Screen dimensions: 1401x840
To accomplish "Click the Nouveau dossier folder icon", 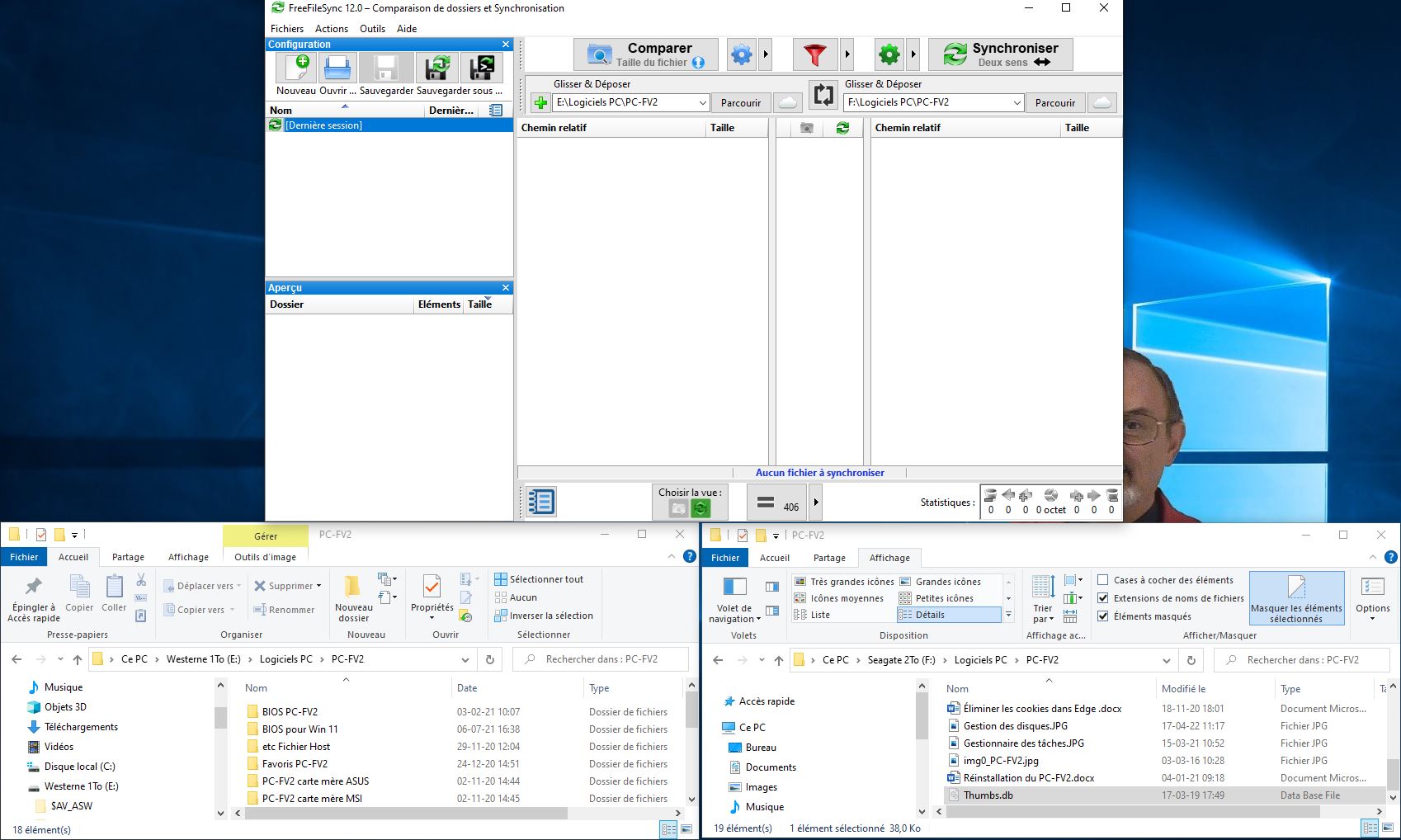I will click(x=353, y=587).
